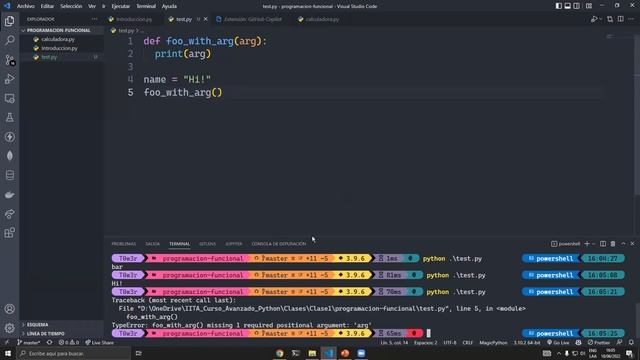Open Chrome from the Windows taskbar
640x360 pixels.
[280, 353]
